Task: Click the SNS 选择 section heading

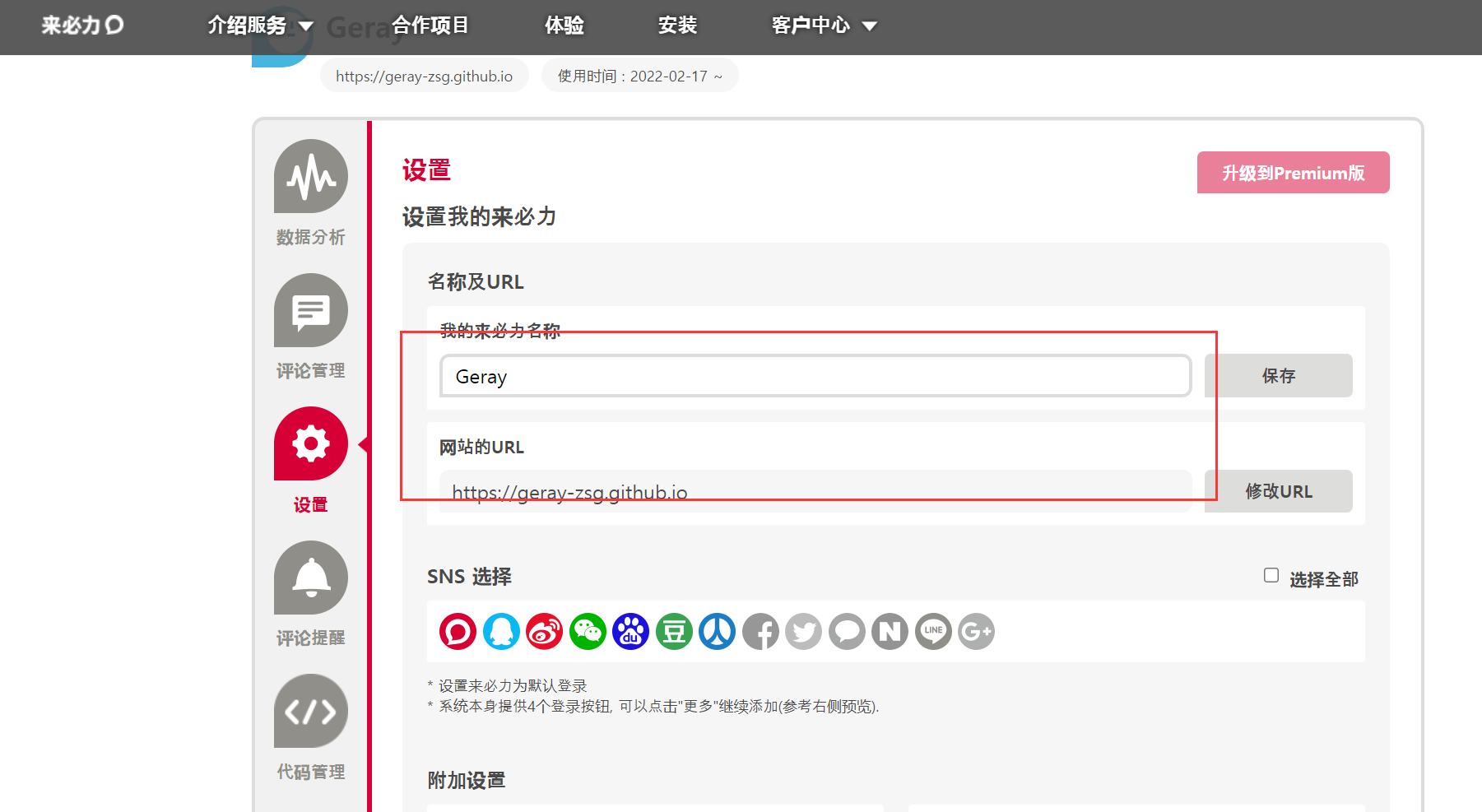Action: tap(469, 577)
